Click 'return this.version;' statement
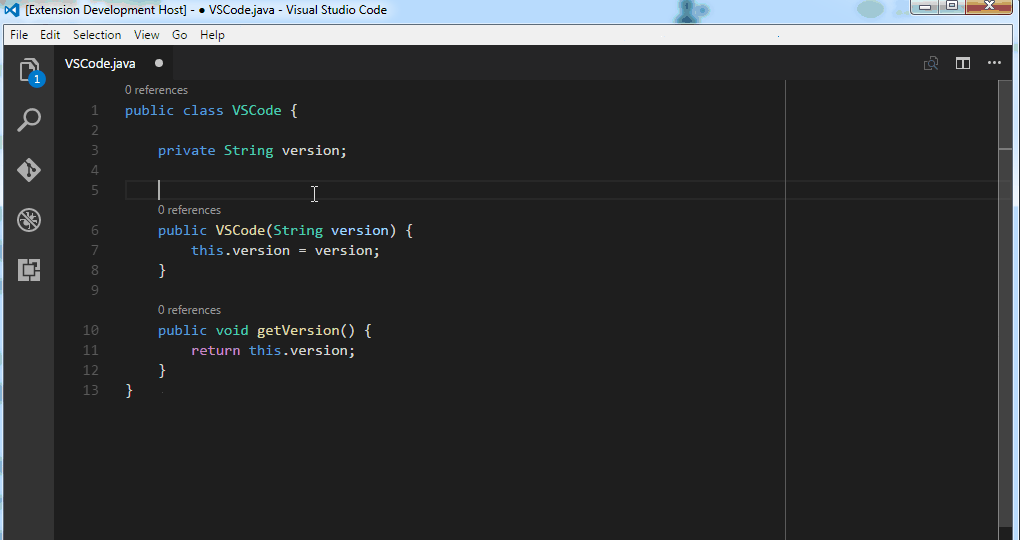 pyautogui.click(x=273, y=351)
